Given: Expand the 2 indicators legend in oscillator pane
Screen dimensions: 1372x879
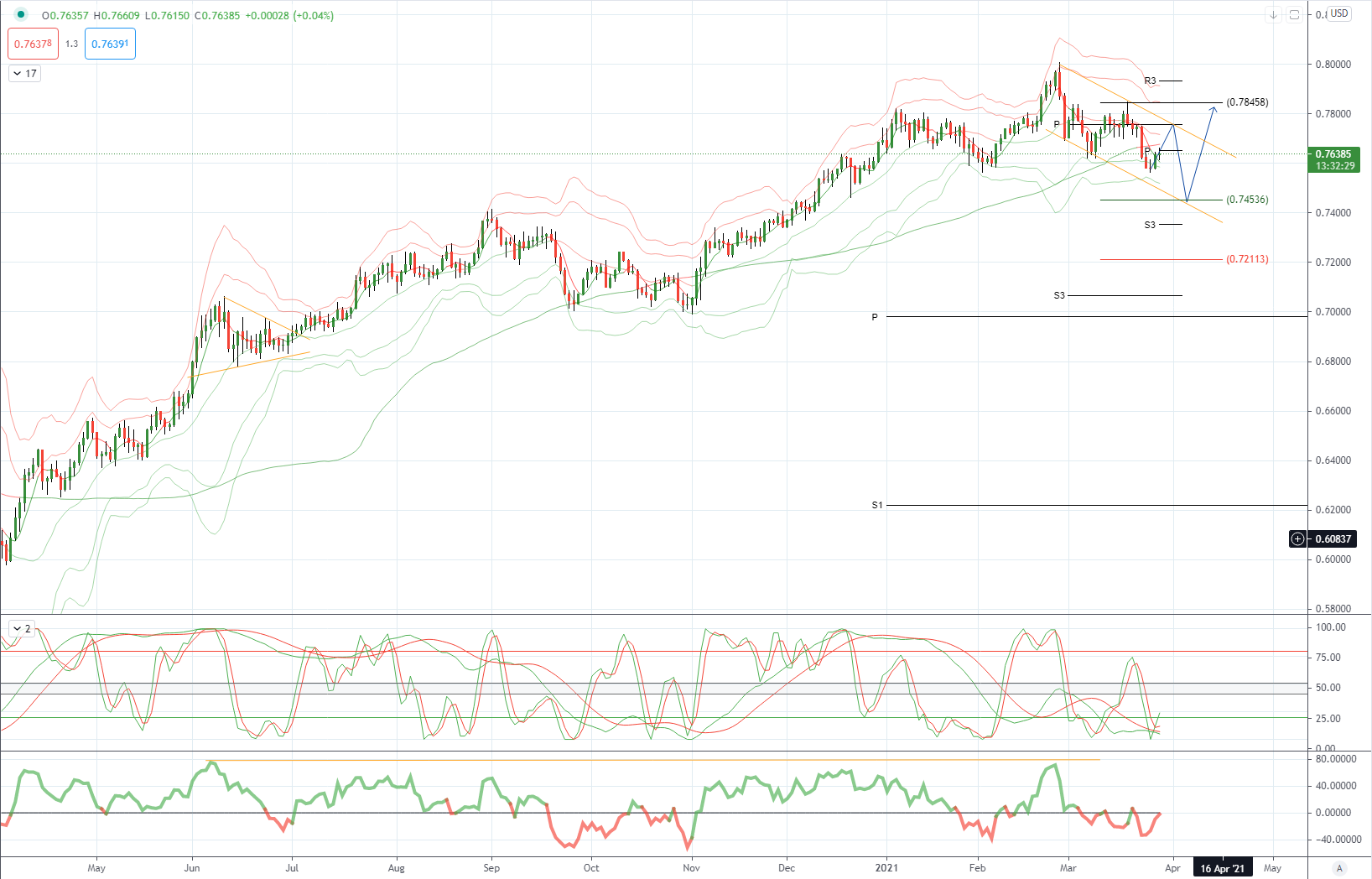Looking at the screenshot, I should point(22,628).
